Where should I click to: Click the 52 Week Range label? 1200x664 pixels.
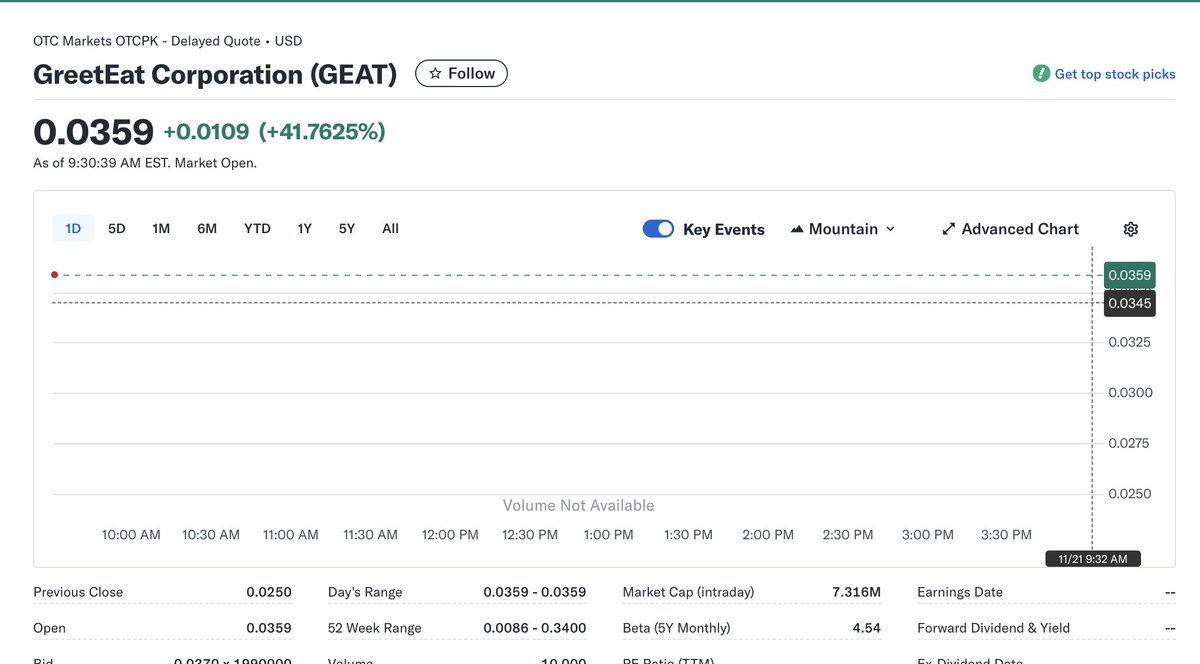(375, 628)
